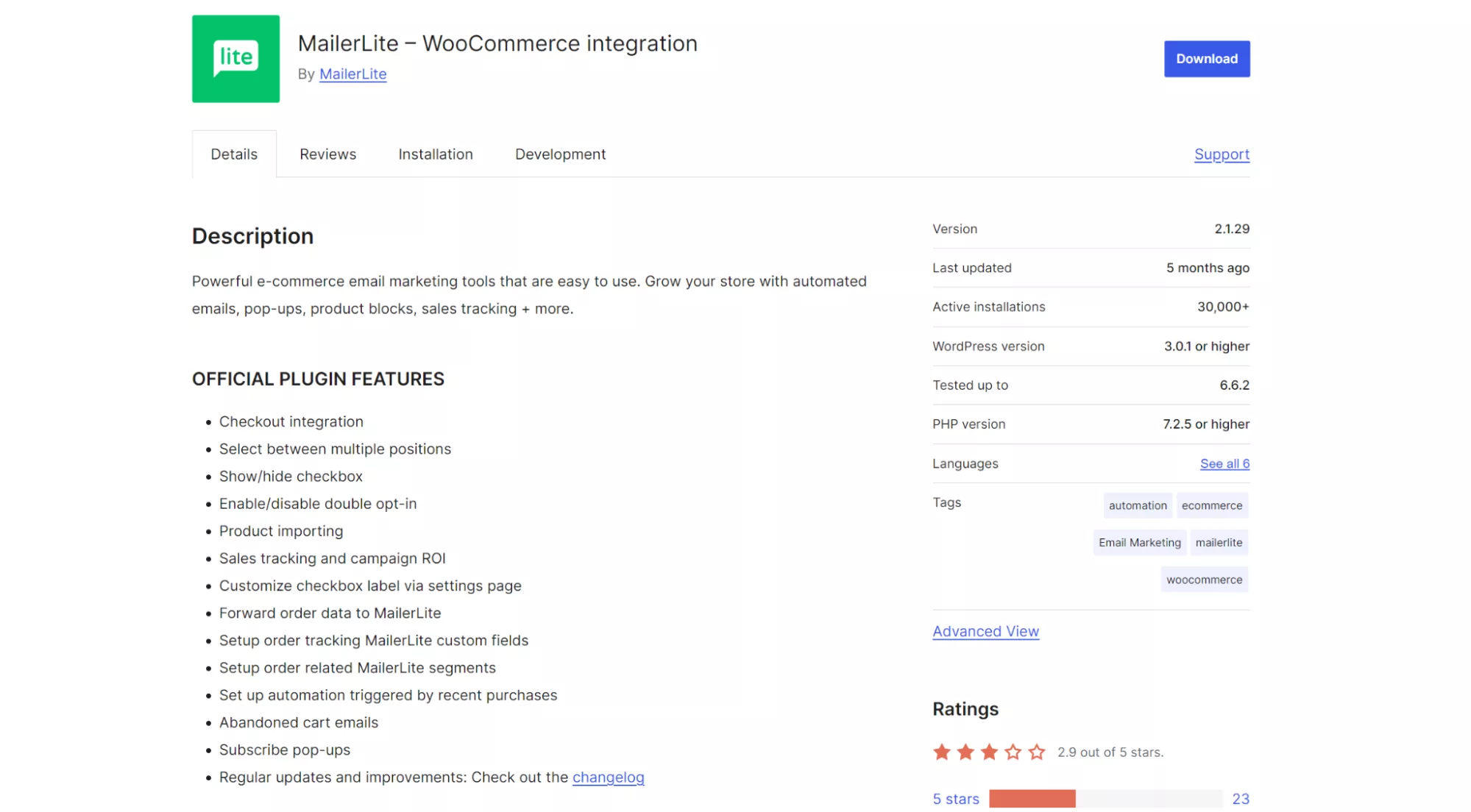
Task: Open the Advanced View link
Action: coord(985,631)
